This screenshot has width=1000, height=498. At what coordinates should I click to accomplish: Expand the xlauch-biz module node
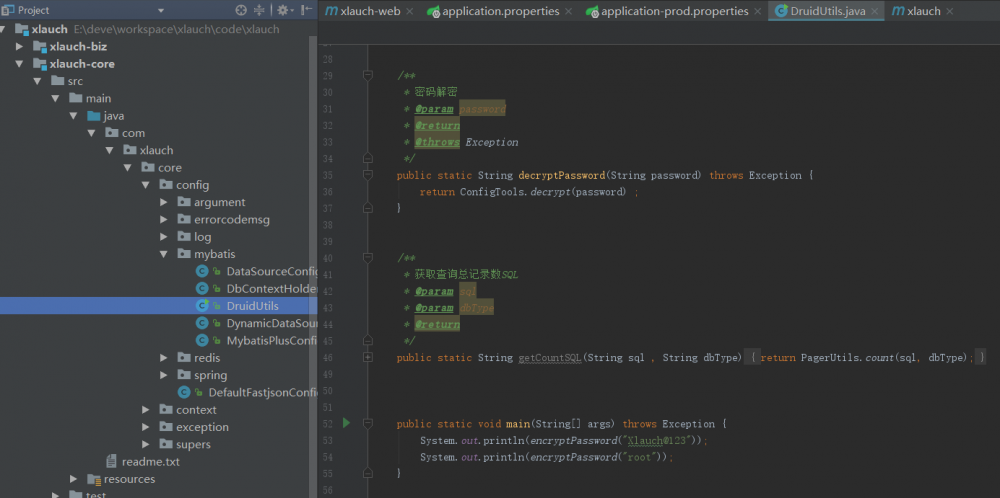point(20,47)
